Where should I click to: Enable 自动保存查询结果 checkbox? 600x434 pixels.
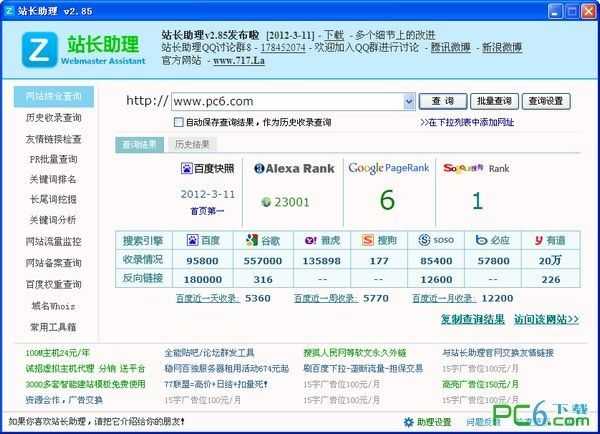178,122
